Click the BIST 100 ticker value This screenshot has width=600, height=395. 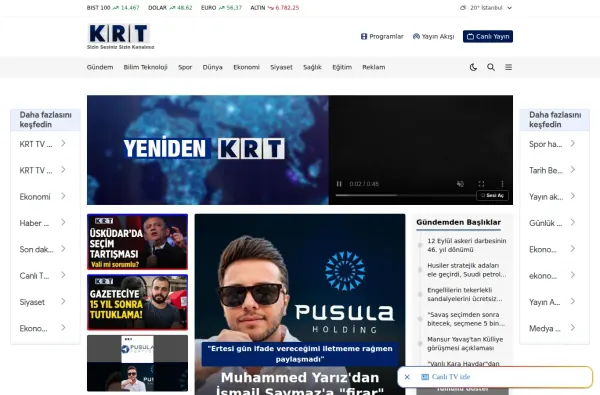click(x=130, y=8)
